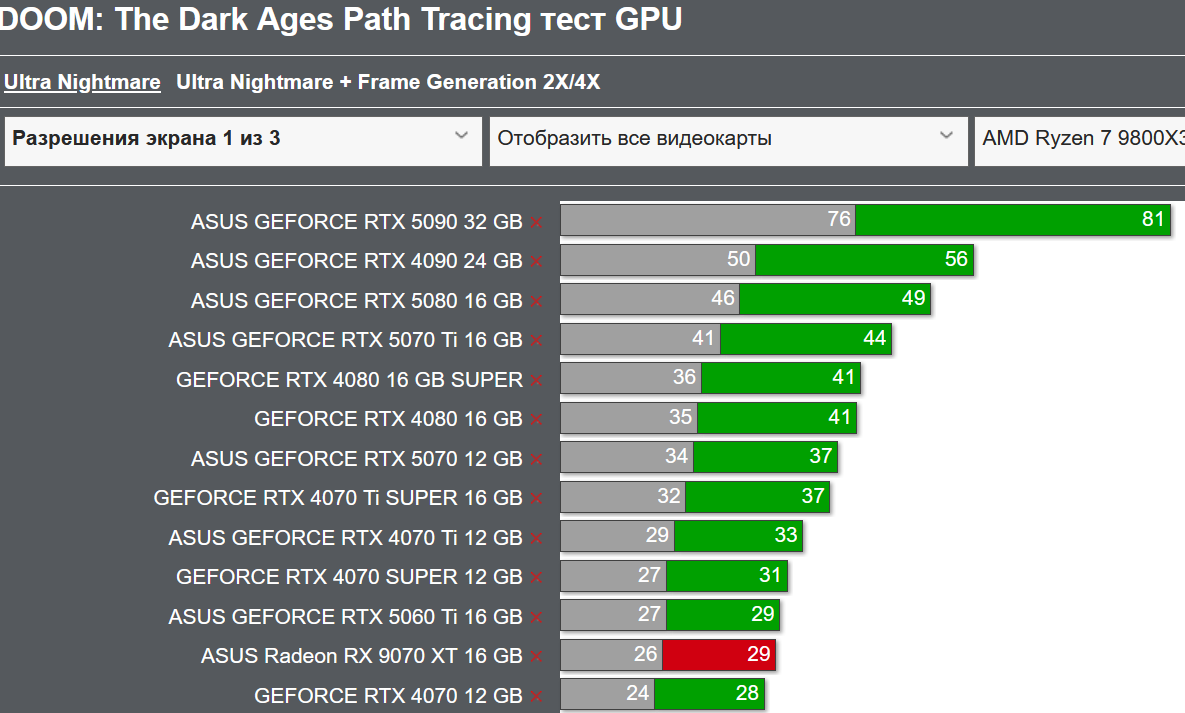This screenshot has width=1185, height=713.
Task: Click the ASUS GEFORCE RTX 5090 32 GB label
Action: pos(356,222)
